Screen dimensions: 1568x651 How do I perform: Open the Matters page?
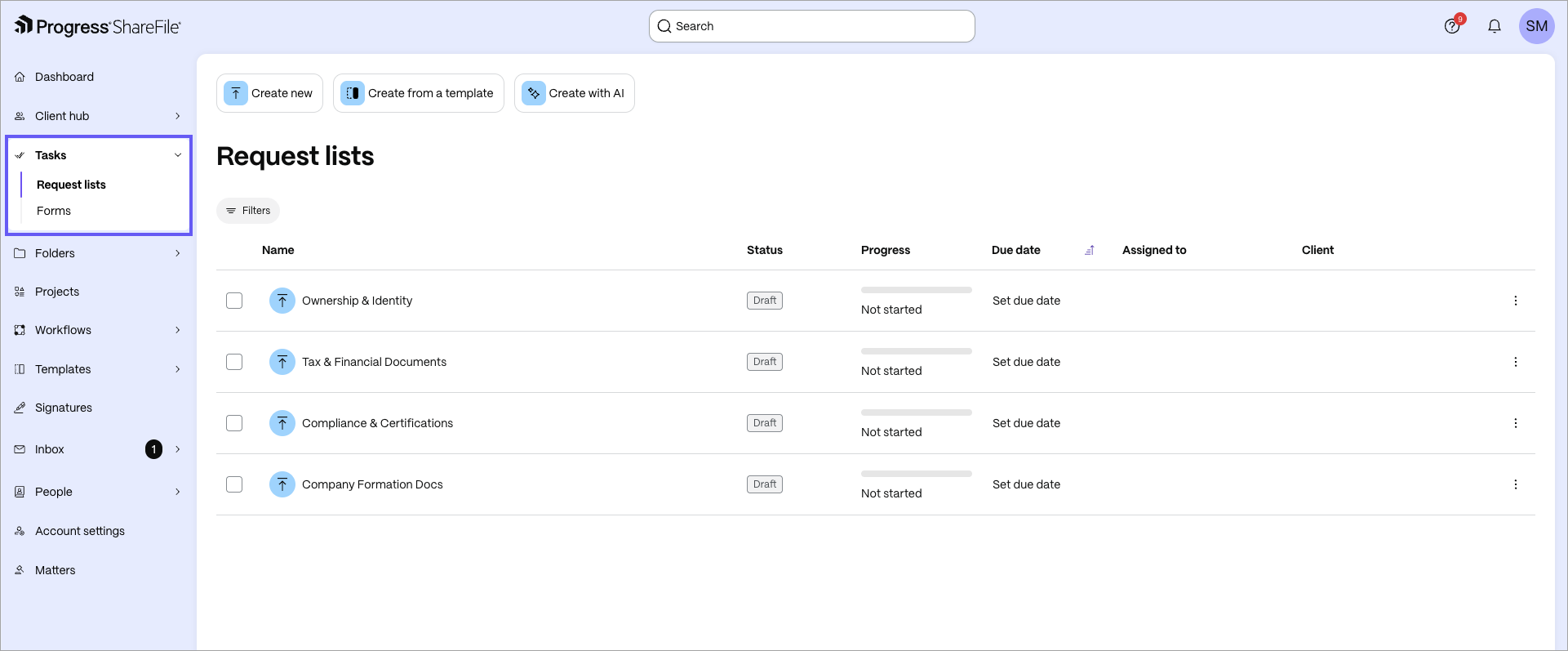point(56,570)
